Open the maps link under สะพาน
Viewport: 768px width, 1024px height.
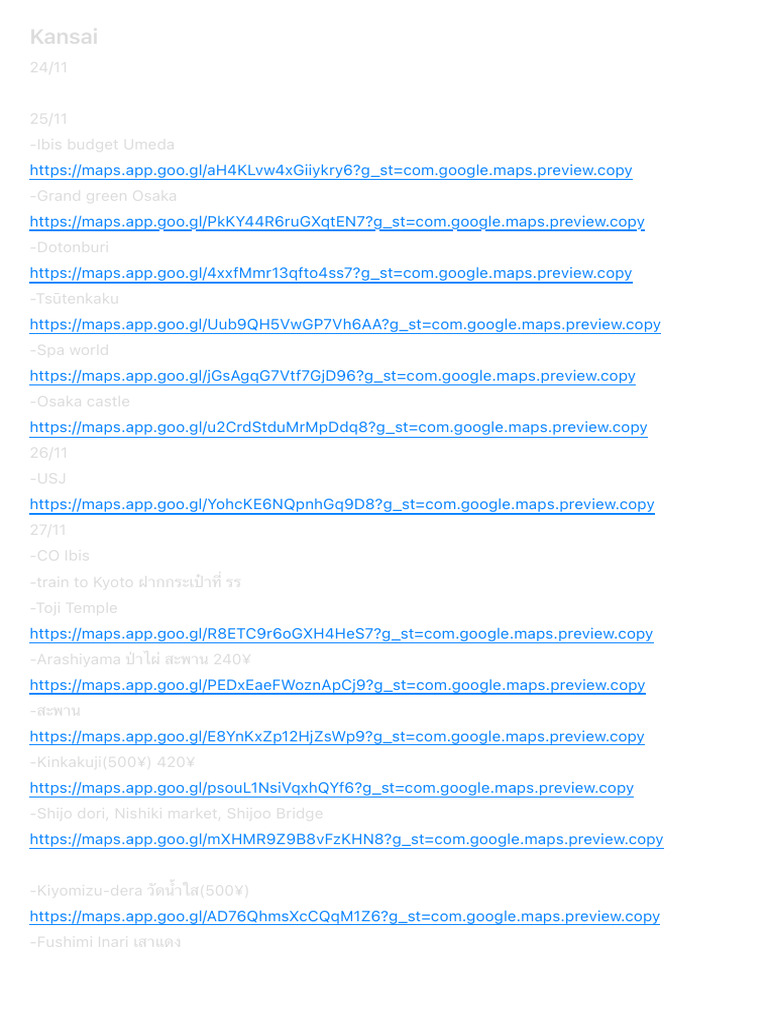337,737
